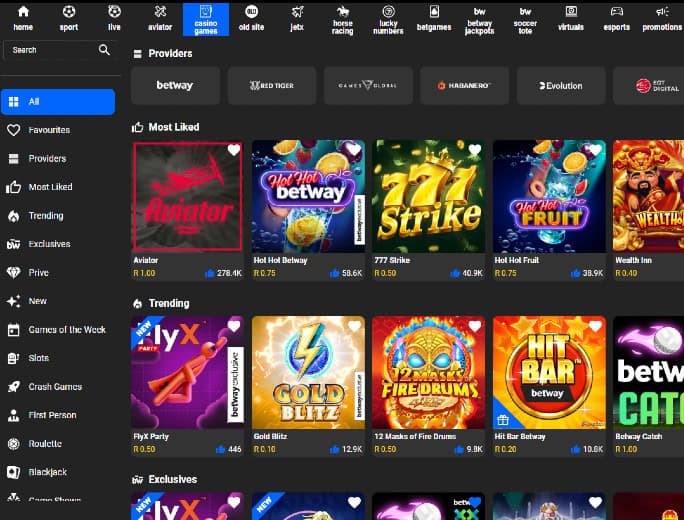
Task: Open the virtuals section
Action: (x=571, y=19)
